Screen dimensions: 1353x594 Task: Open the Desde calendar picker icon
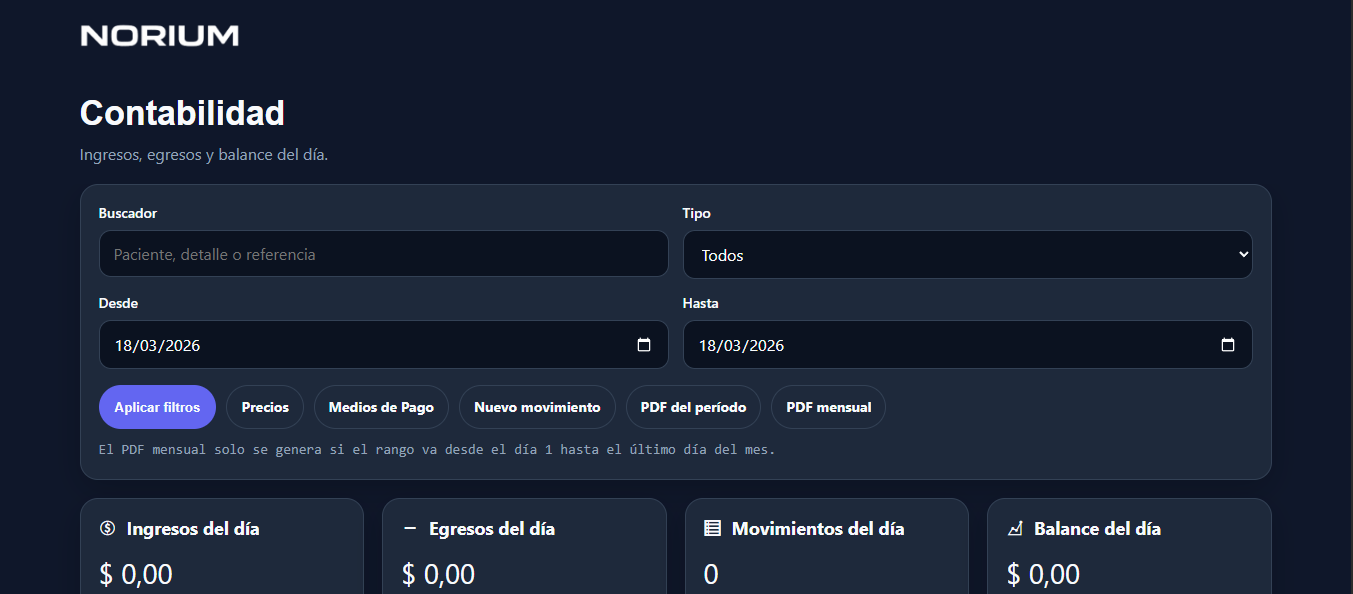tap(644, 345)
